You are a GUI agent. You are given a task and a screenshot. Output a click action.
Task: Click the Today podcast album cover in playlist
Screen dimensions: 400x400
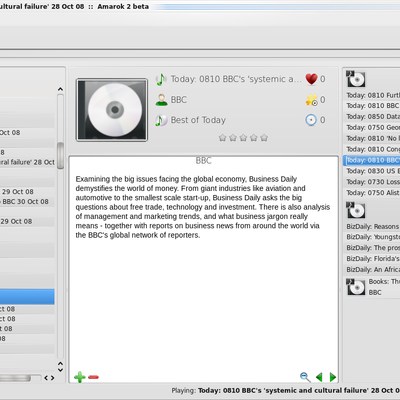(355, 79)
